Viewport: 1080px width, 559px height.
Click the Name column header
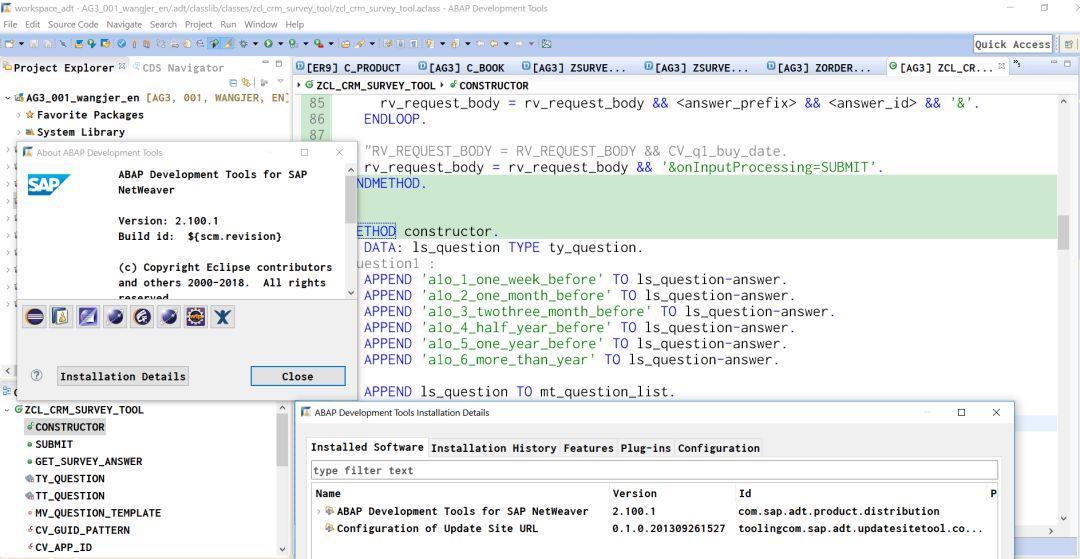pyautogui.click(x=328, y=493)
